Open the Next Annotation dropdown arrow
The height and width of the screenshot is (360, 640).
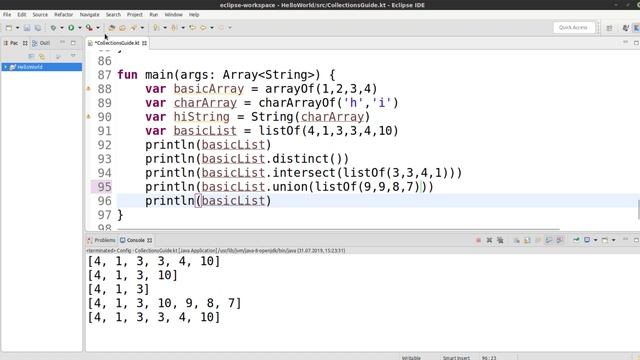point(165,28)
